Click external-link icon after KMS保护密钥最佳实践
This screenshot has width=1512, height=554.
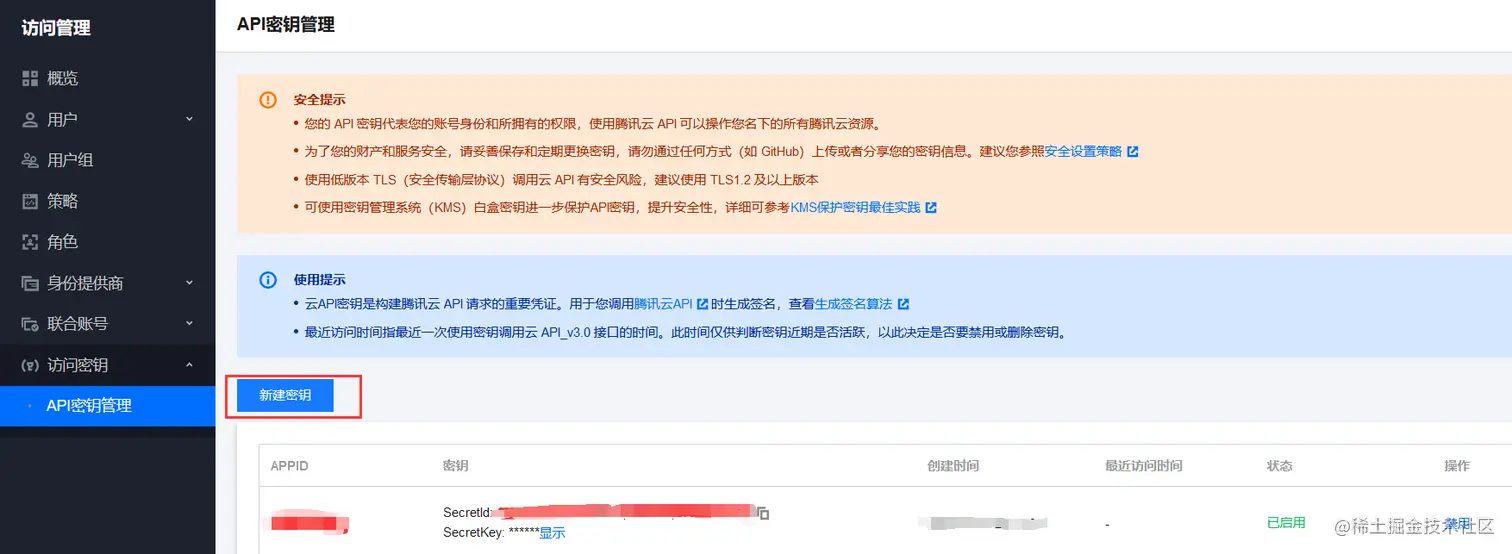click(931, 208)
